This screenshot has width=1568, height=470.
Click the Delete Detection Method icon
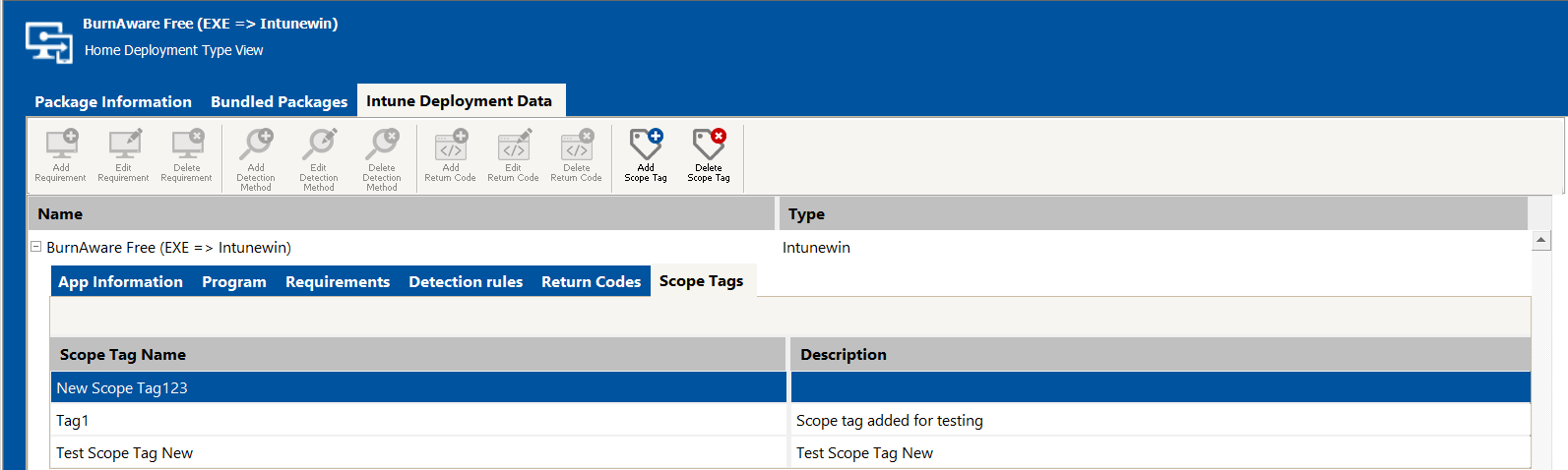click(x=382, y=146)
